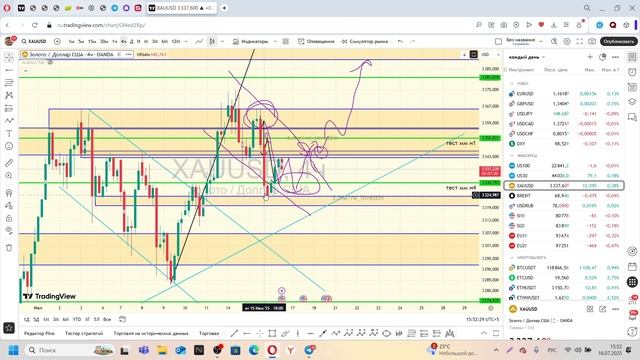Click the browser address bar
Image resolution: width=640 pixels, height=360 pixels.
[261, 25]
